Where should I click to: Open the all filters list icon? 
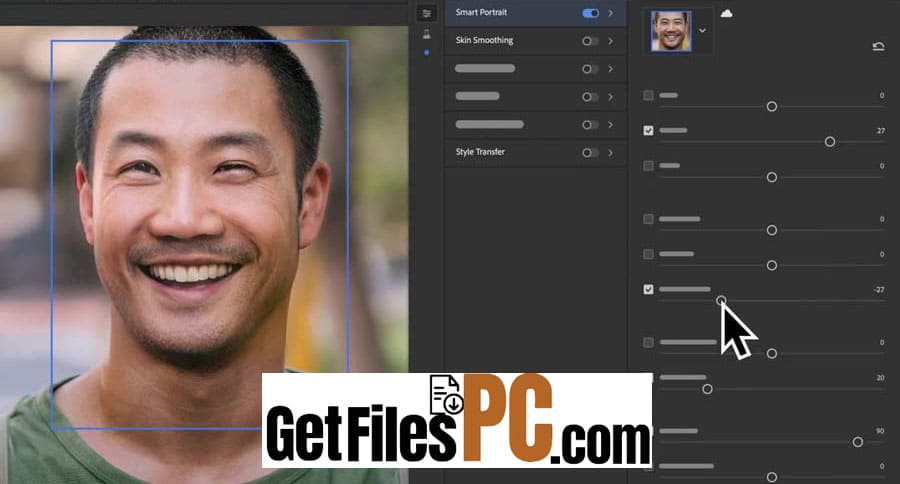[x=426, y=13]
